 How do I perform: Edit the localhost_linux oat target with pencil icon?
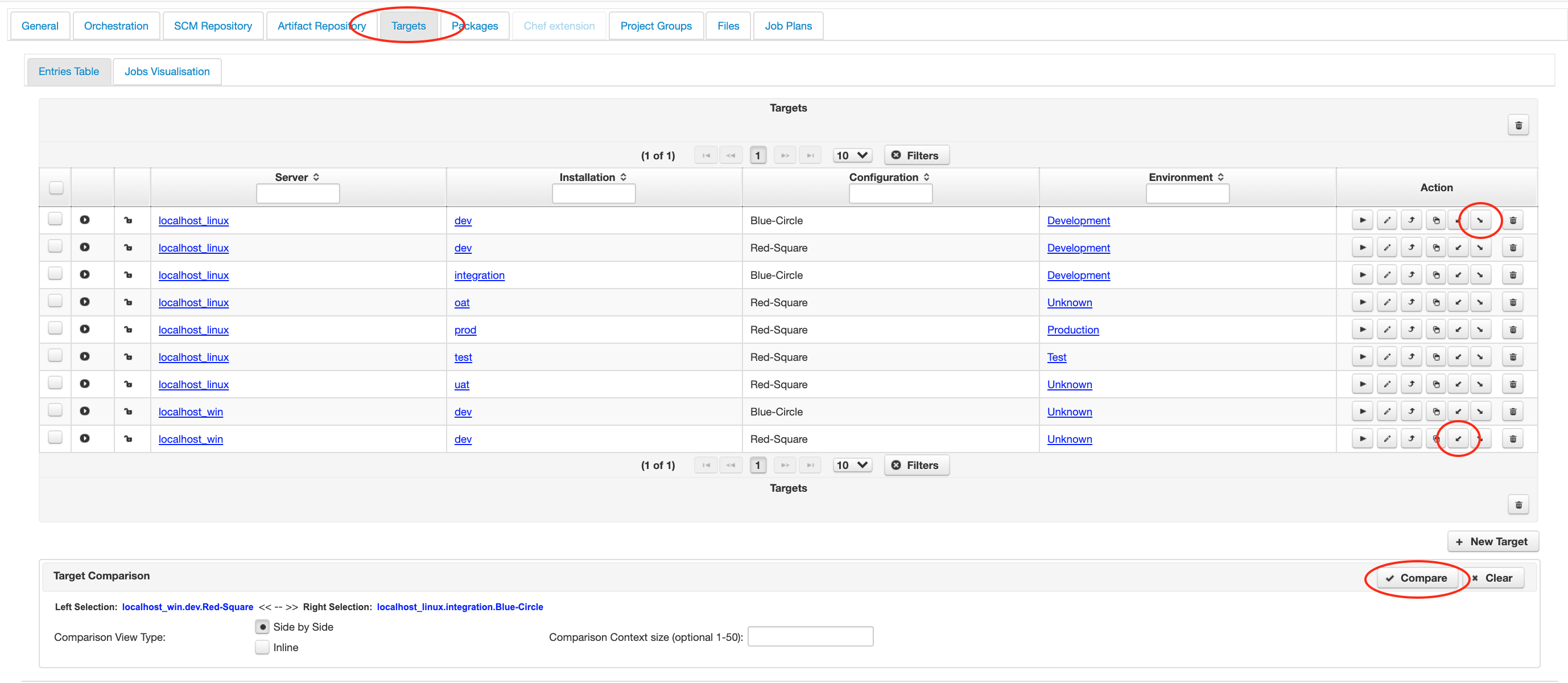(1387, 303)
